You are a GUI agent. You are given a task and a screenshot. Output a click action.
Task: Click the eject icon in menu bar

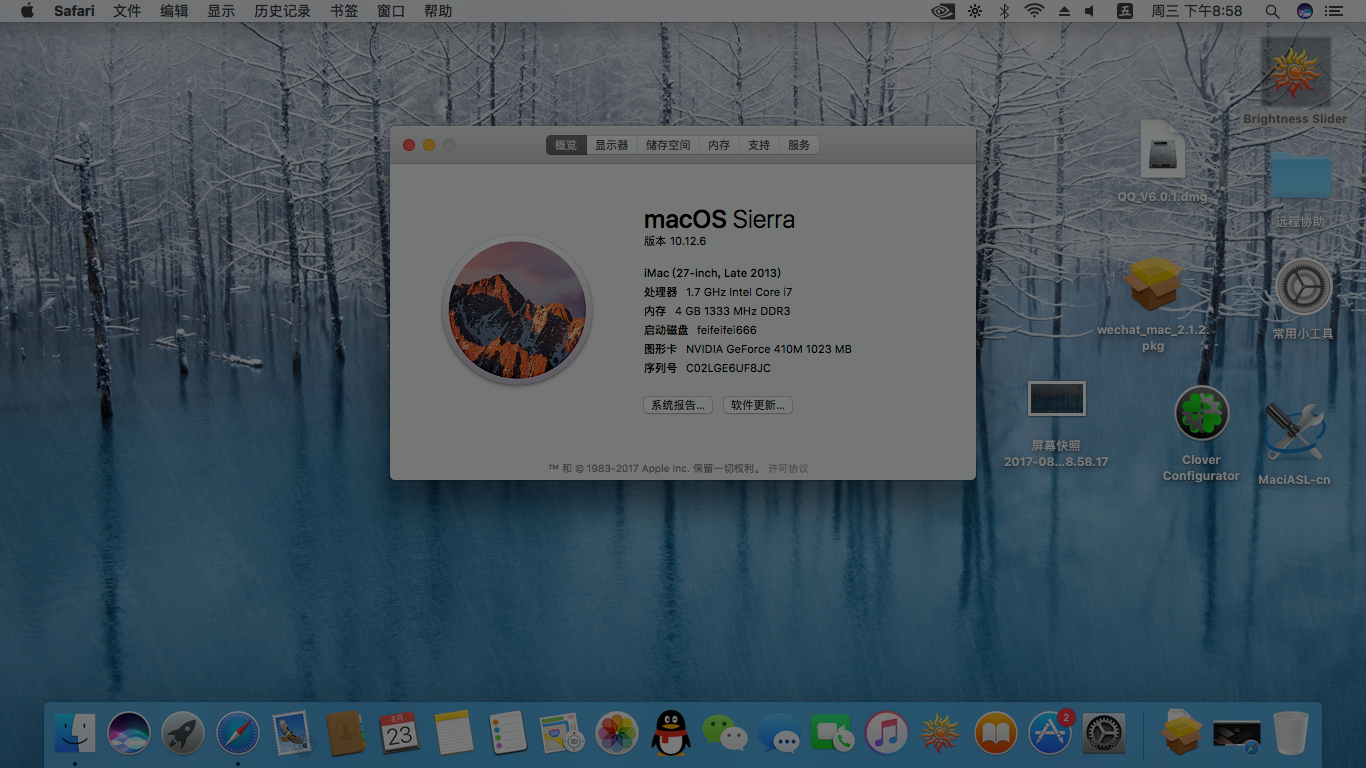click(1064, 11)
